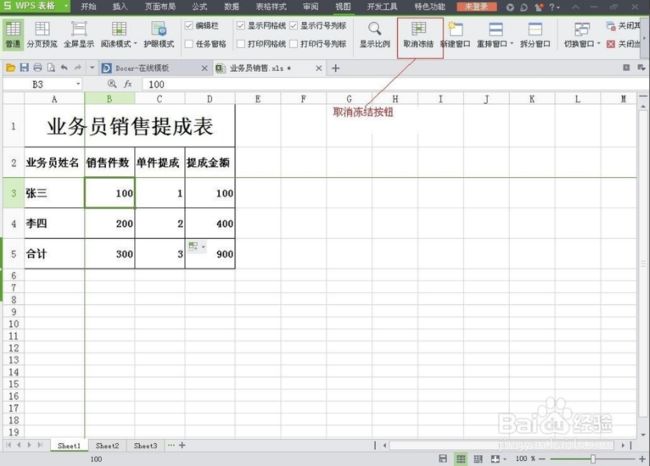Open a new document tab with plus
Screen dimensions: 650x466
pyautogui.click(x=336, y=68)
